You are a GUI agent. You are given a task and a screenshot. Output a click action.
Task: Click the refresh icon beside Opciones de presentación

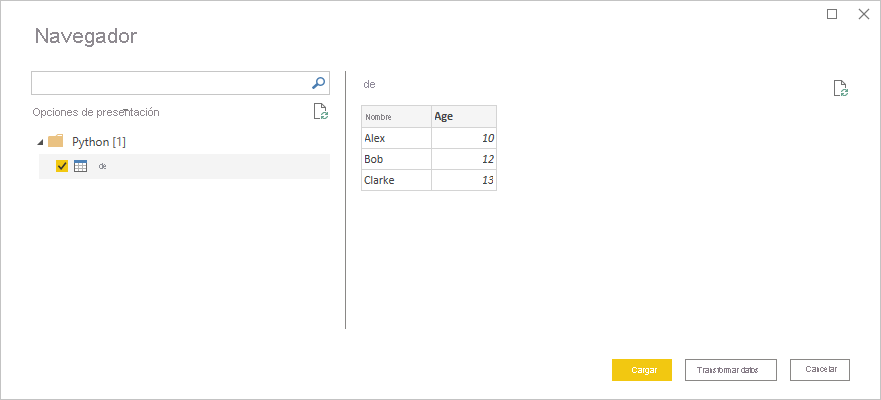pyautogui.click(x=320, y=112)
